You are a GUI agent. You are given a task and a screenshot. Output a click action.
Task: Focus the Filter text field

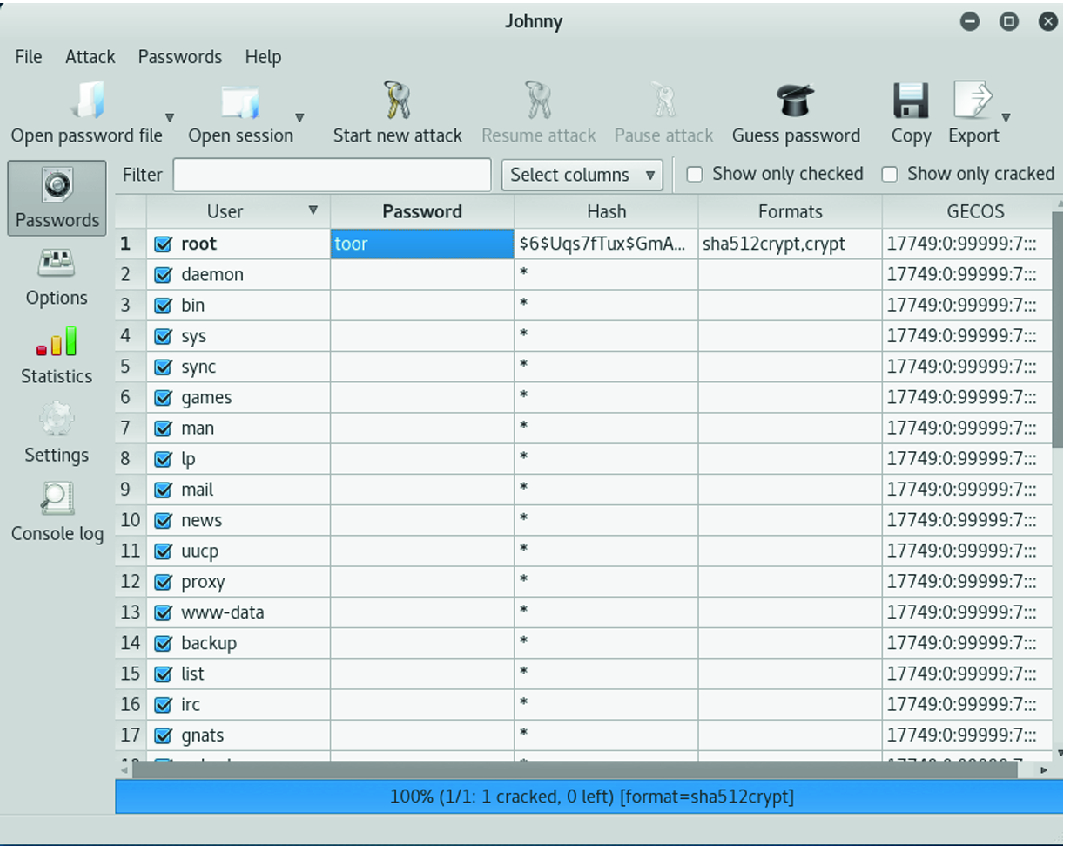332,175
